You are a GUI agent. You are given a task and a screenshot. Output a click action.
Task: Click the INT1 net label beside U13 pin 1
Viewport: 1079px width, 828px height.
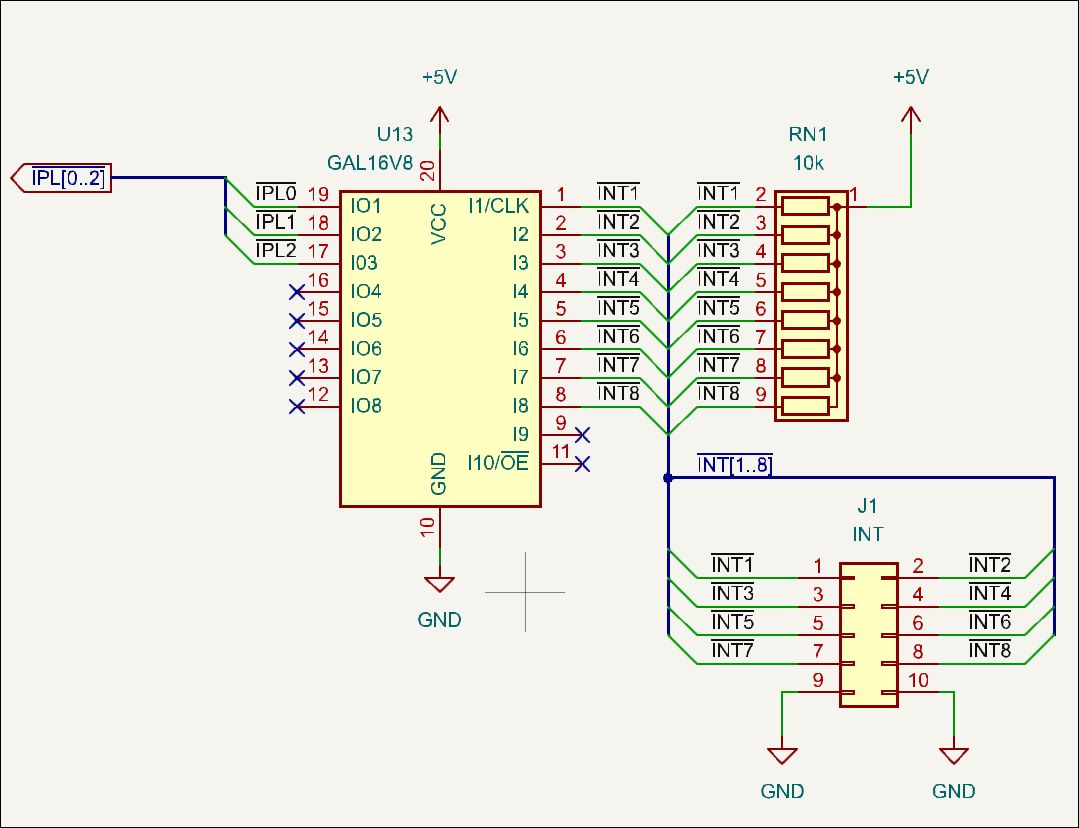click(618, 193)
